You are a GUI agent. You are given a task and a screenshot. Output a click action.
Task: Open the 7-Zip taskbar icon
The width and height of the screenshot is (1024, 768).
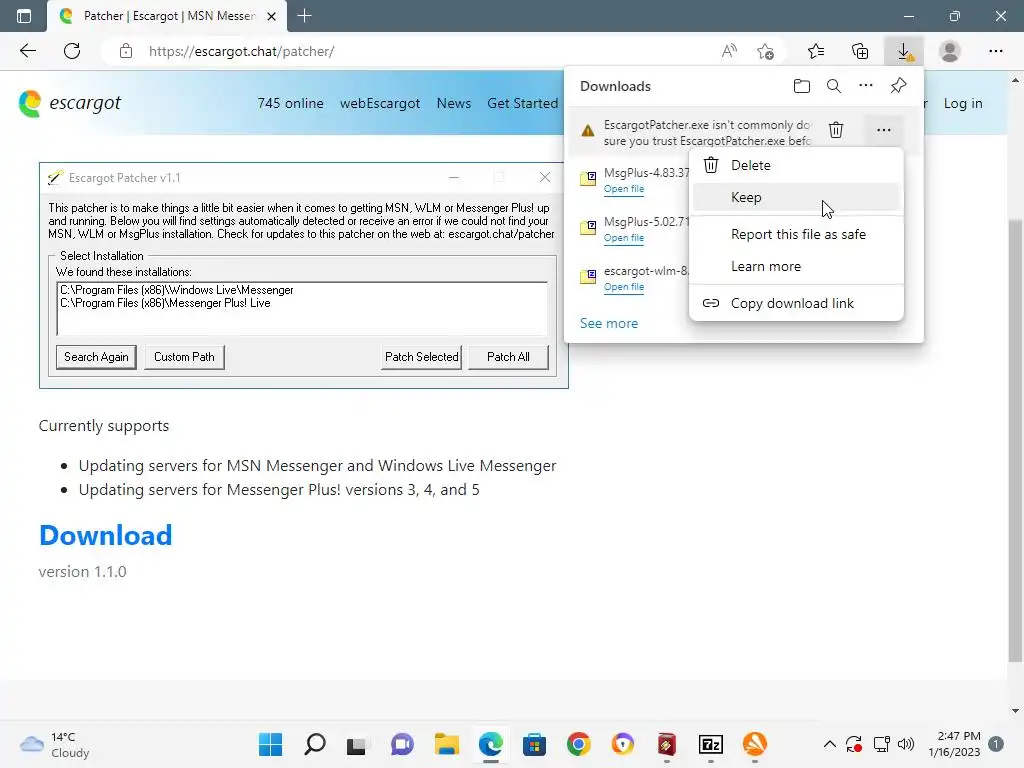(x=711, y=744)
